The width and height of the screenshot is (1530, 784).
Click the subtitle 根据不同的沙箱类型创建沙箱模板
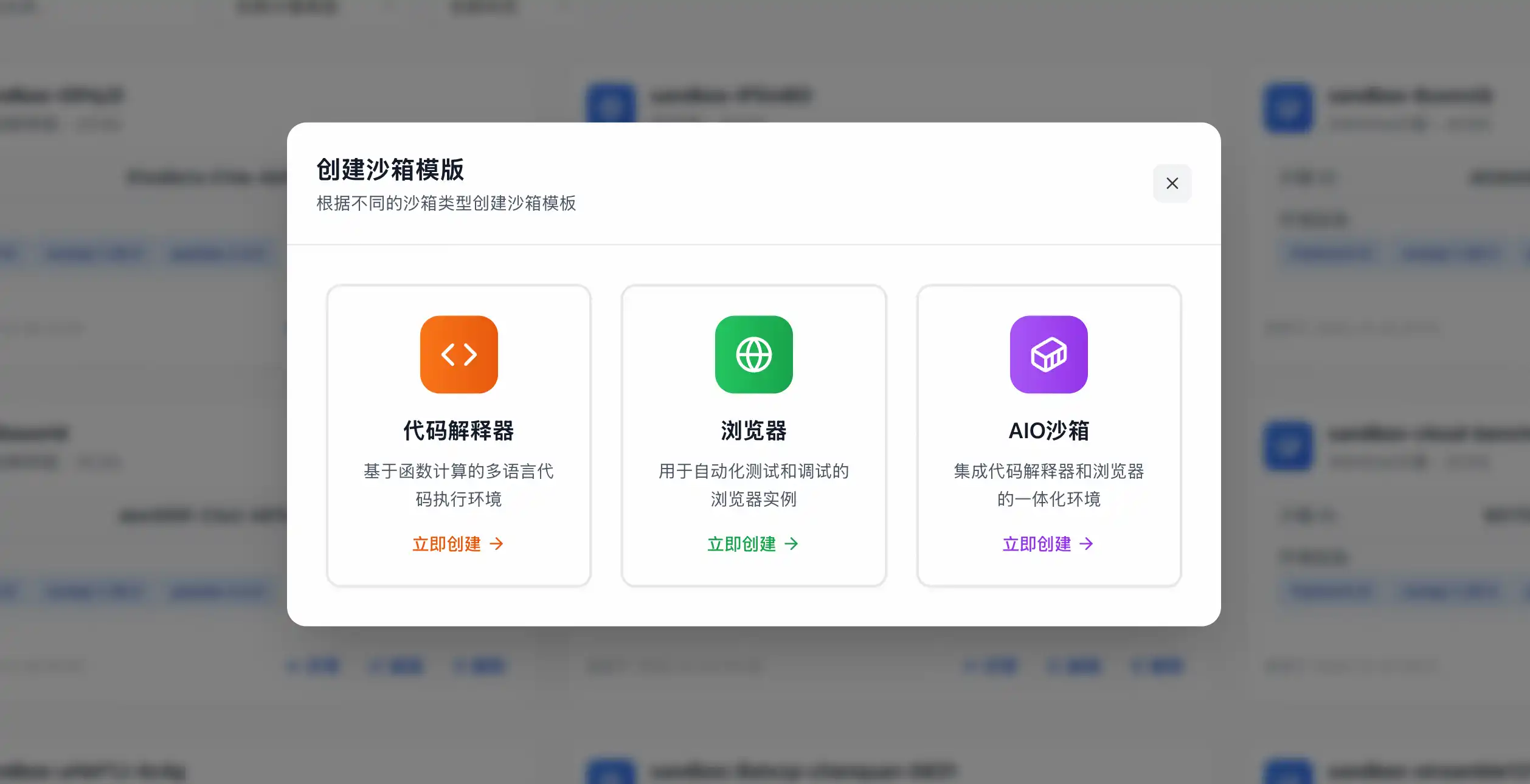[x=446, y=203]
